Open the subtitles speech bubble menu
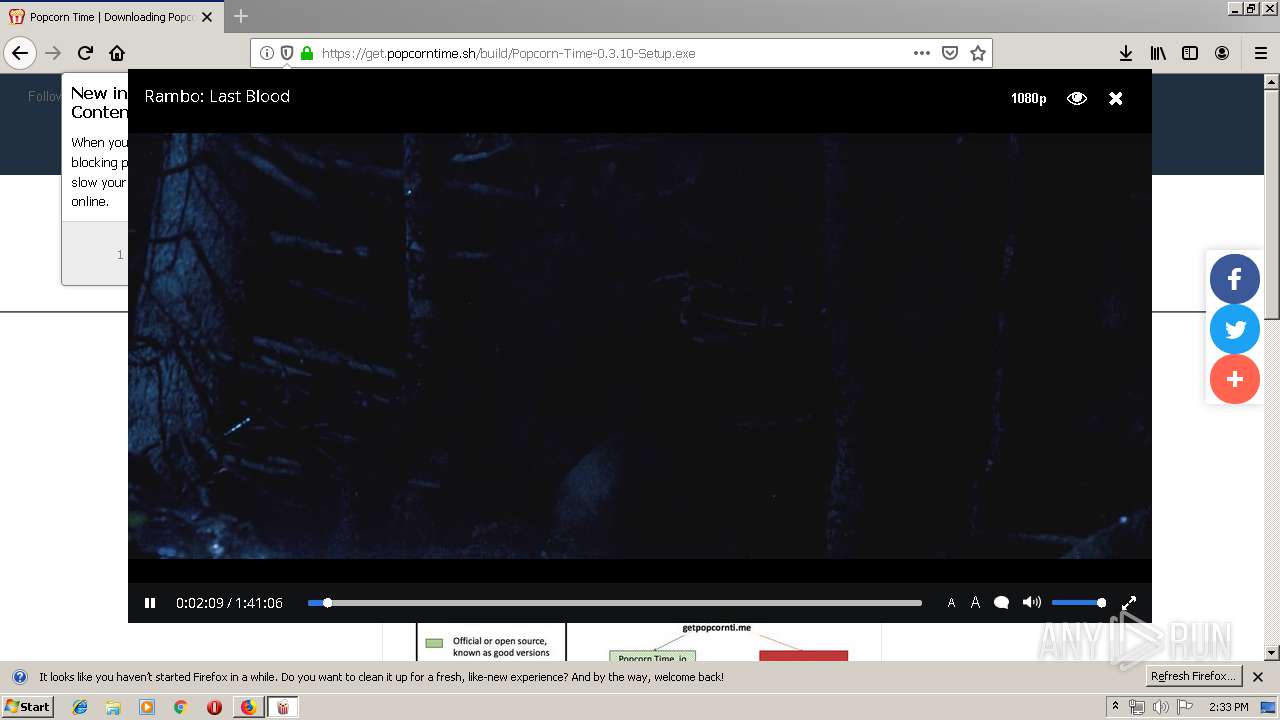The width and height of the screenshot is (1280, 720). click(1001, 603)
